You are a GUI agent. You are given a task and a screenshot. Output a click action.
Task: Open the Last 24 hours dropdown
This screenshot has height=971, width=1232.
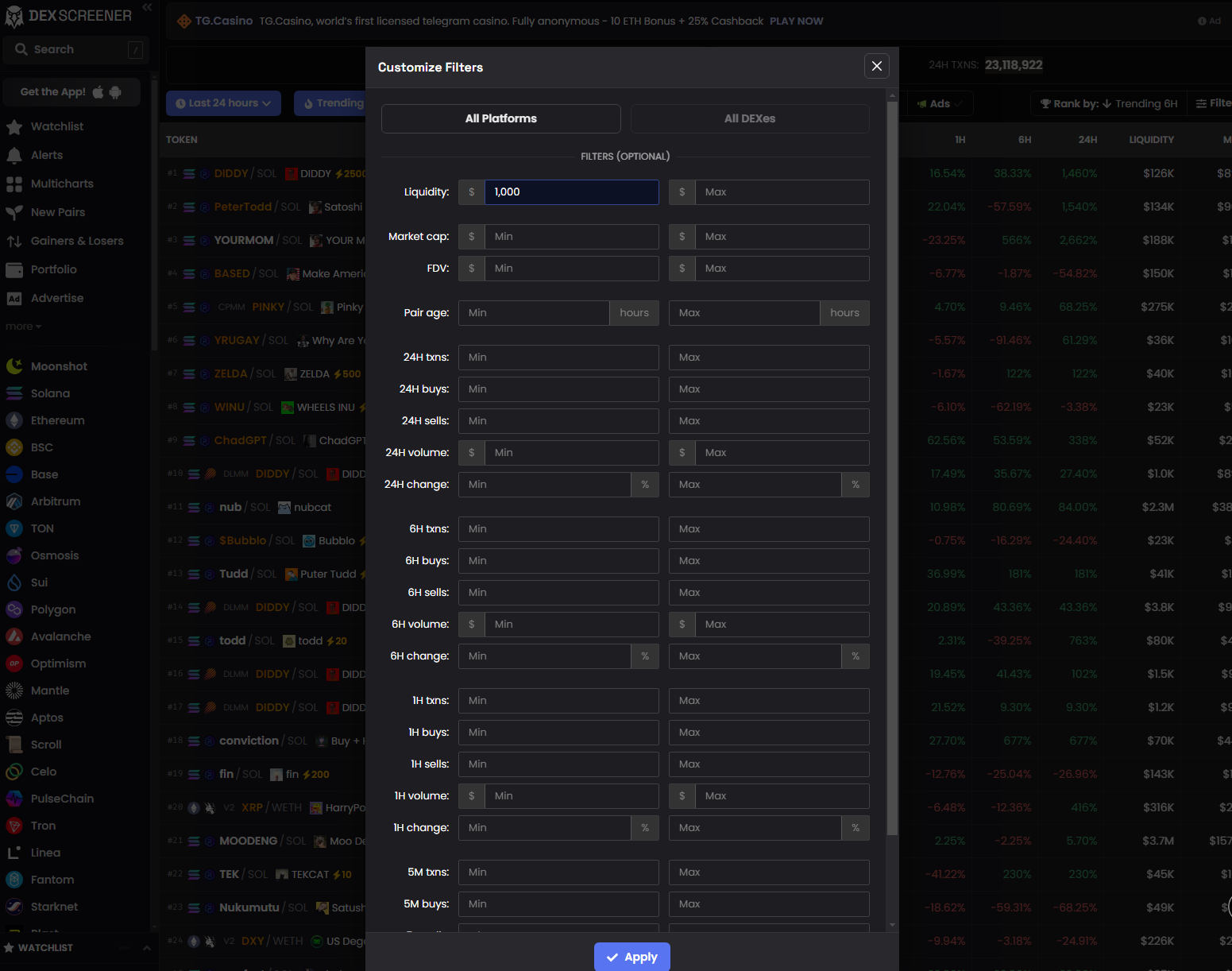223,103
